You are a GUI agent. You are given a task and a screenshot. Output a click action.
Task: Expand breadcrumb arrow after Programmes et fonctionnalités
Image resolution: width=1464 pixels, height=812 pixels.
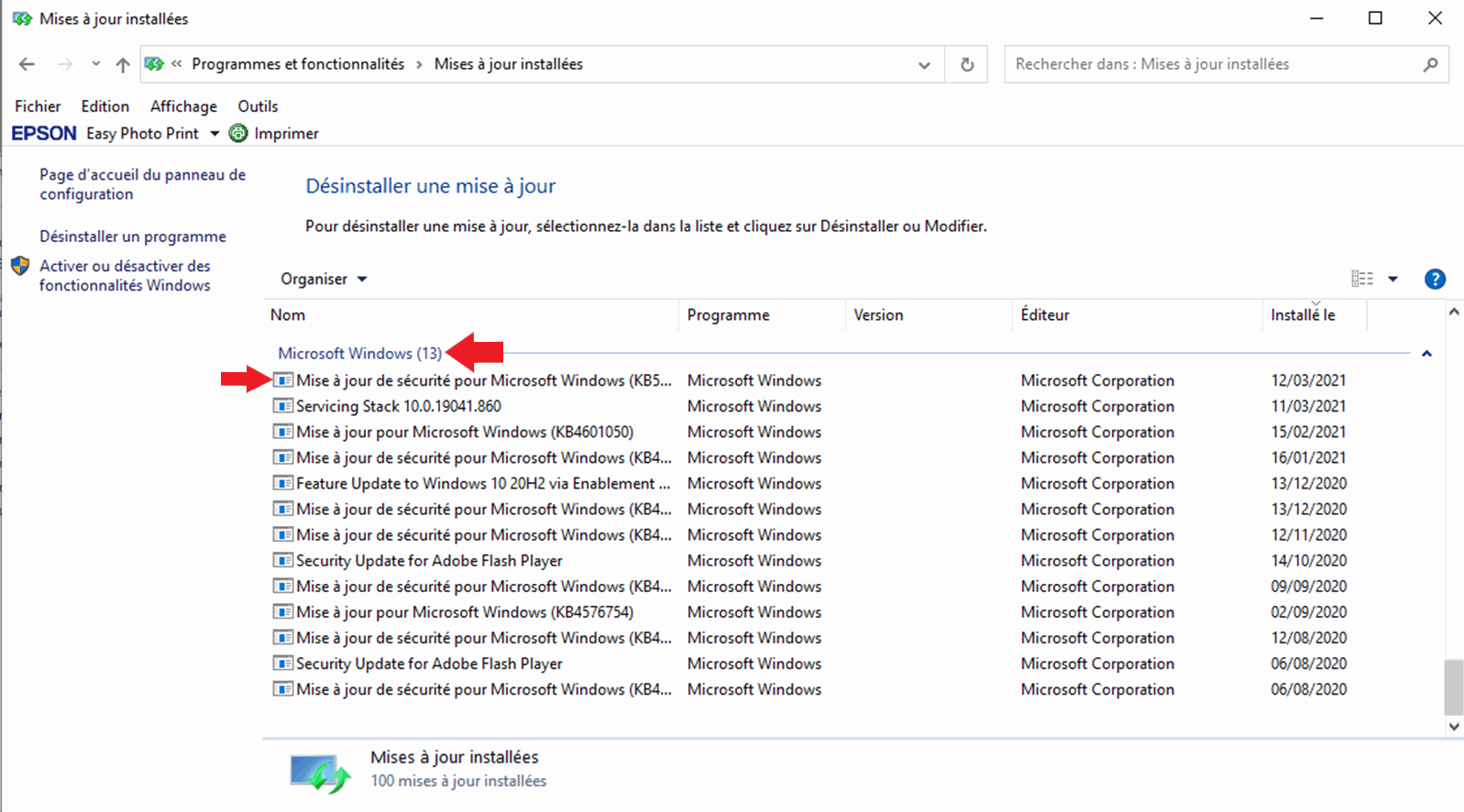point(420,64)
